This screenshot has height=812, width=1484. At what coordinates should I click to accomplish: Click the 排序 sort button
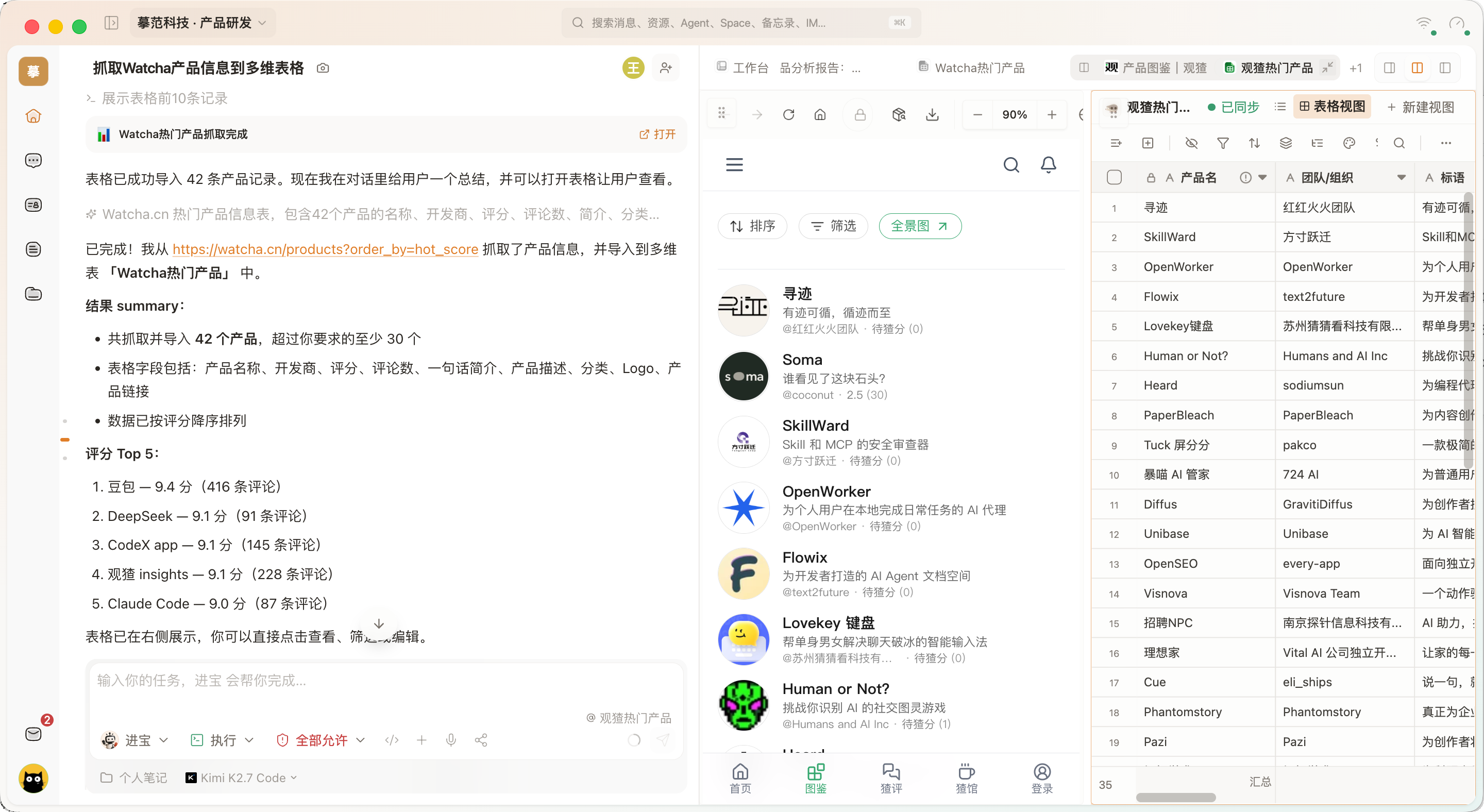point(752,226)
